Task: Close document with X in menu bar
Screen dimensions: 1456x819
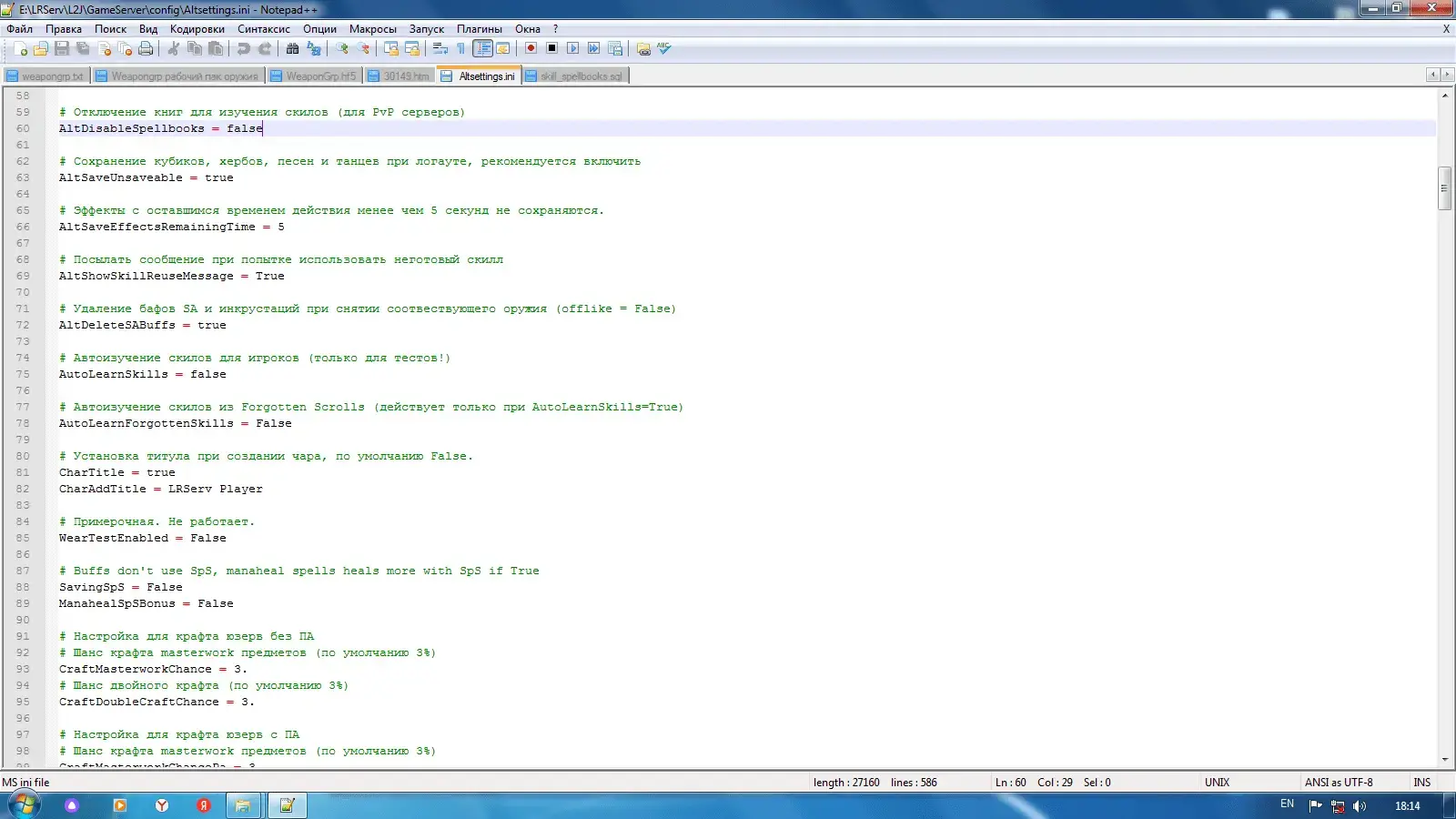Action: (1446, 29)
